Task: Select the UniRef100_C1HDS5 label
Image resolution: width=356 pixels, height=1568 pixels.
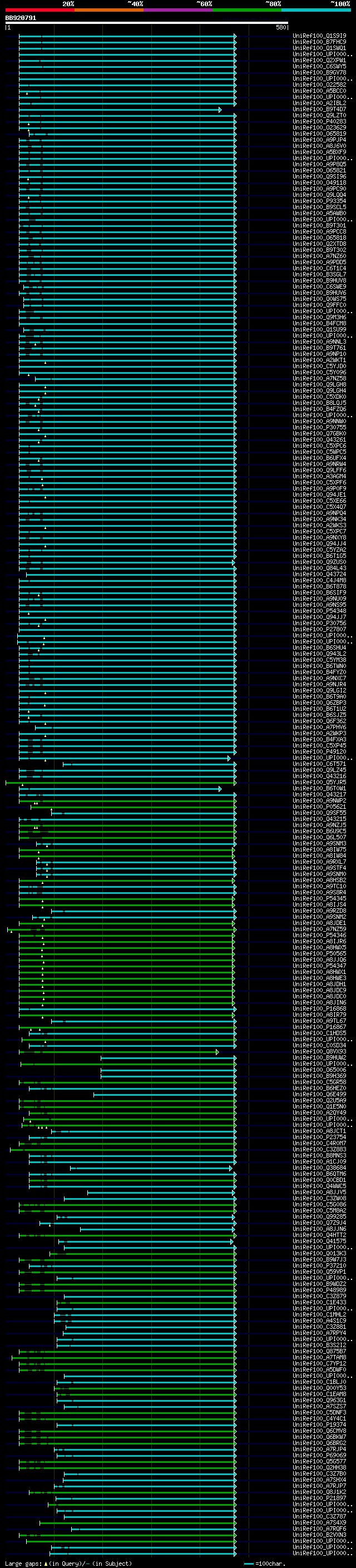Action: (319, 1033)
